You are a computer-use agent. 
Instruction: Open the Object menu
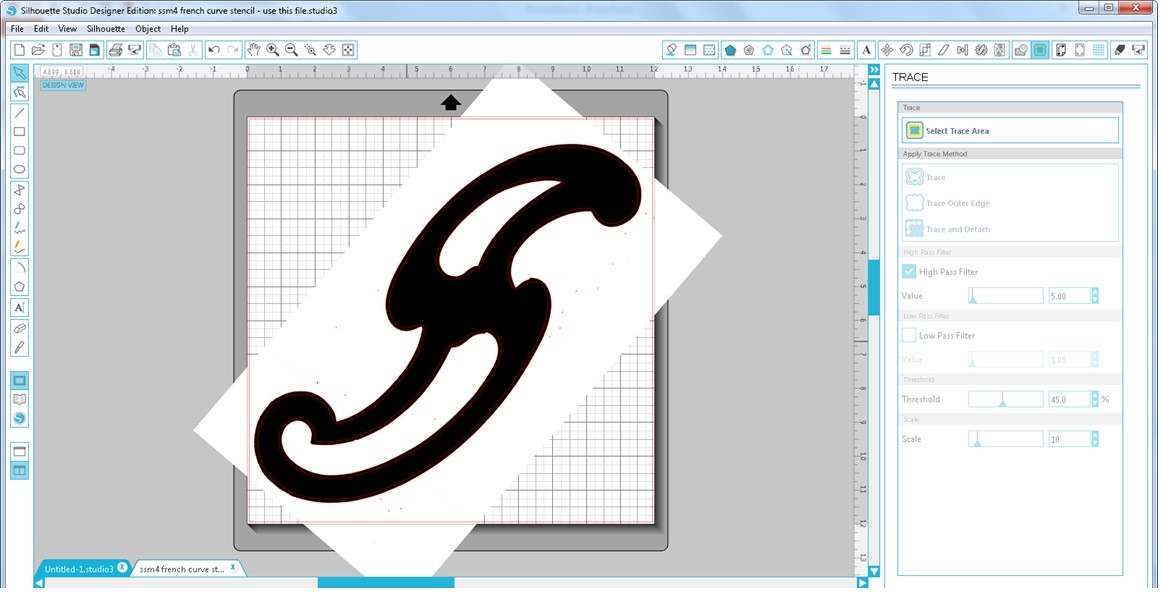(x=148, y=29)
